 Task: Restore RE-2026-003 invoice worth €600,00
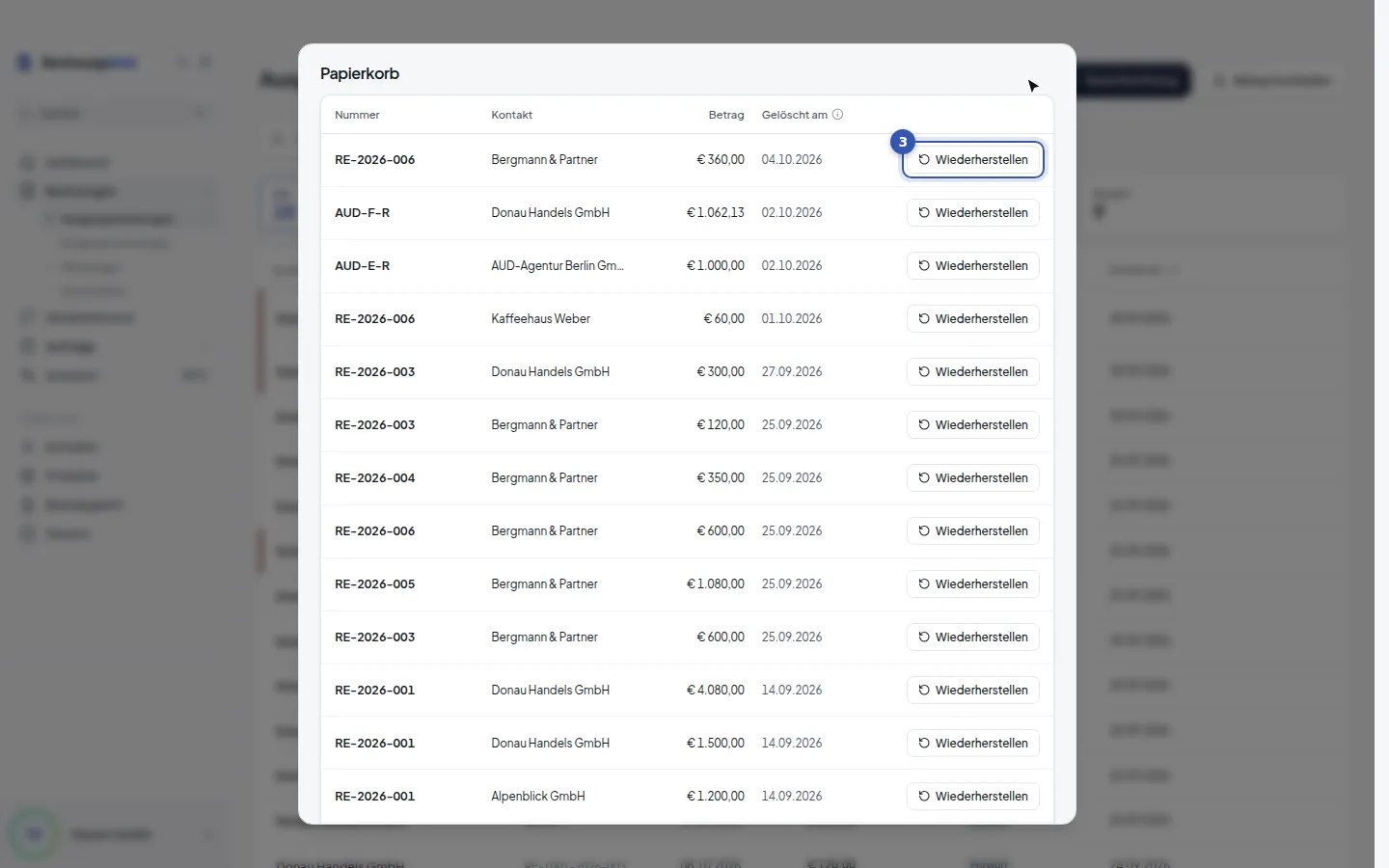point(972,637)
